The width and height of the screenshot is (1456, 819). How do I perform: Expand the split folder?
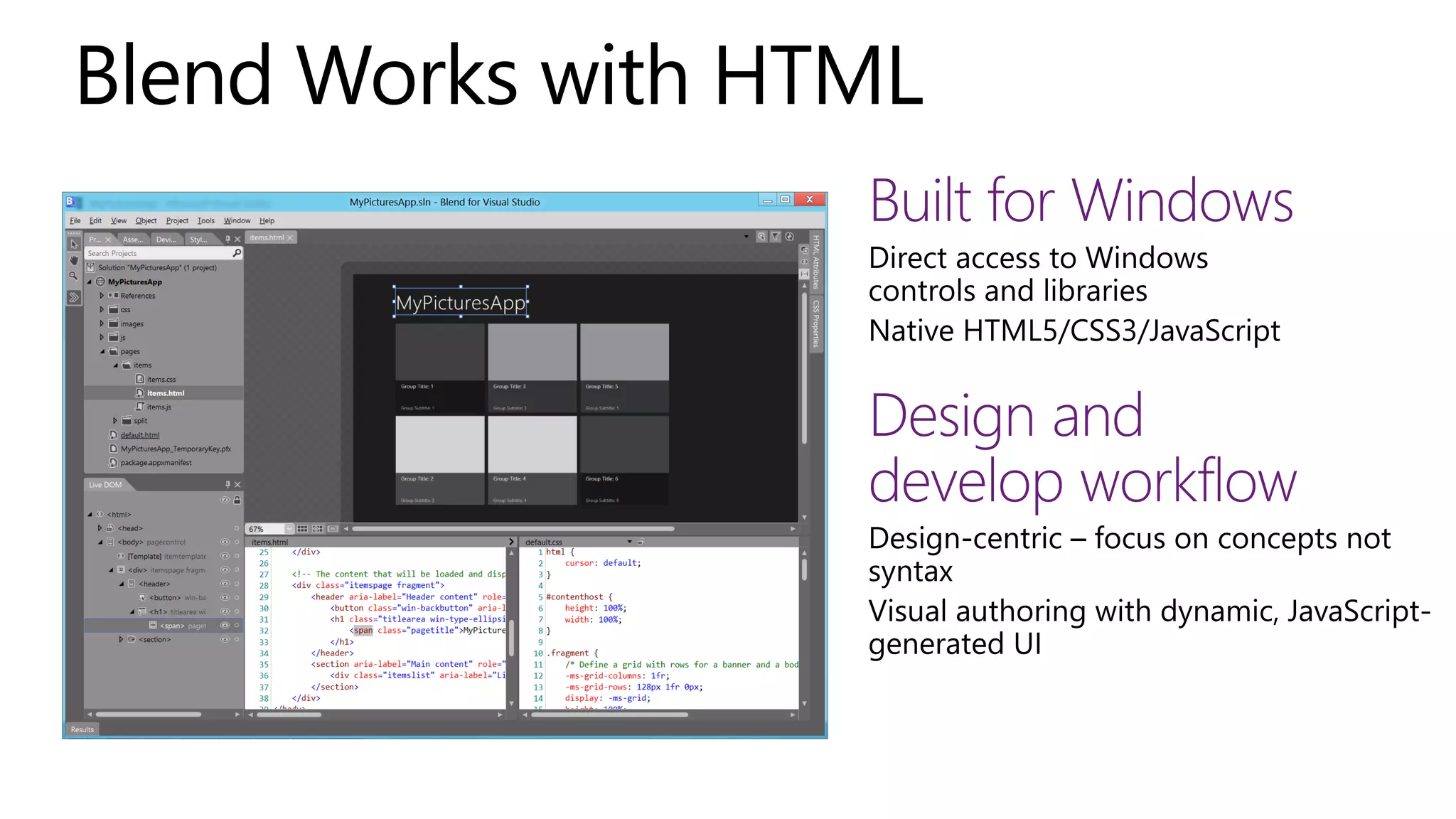click(x=115, y=420)
